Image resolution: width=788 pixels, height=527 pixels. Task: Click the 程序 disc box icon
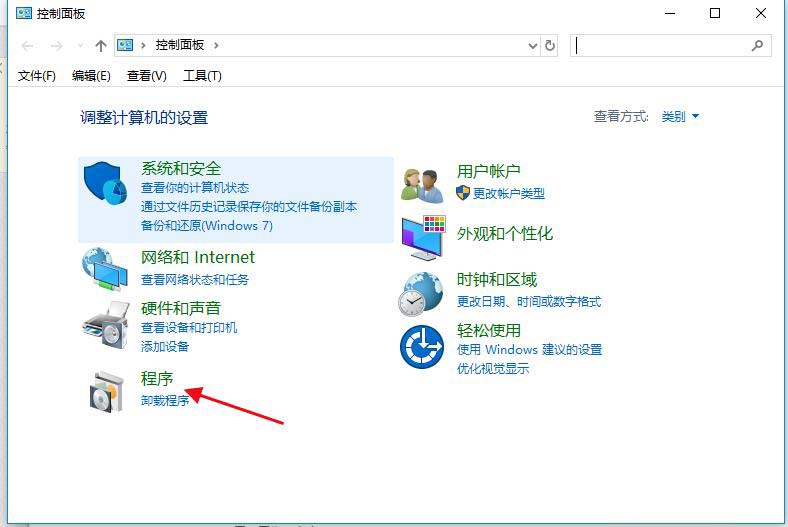tap(107, 392)
